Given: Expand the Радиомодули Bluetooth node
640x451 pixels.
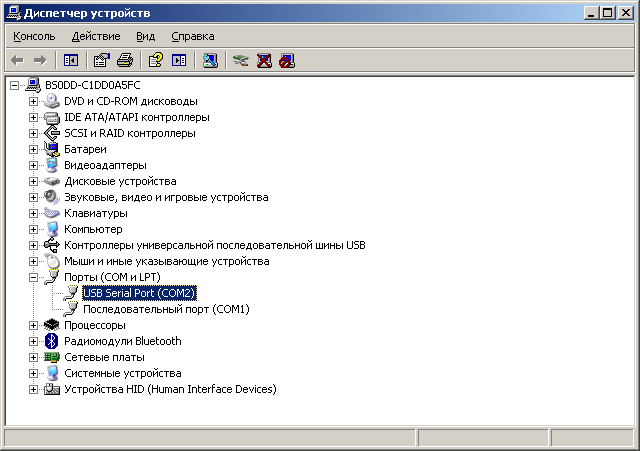Looking at the screenshot, I should click(x=33, y=341).
